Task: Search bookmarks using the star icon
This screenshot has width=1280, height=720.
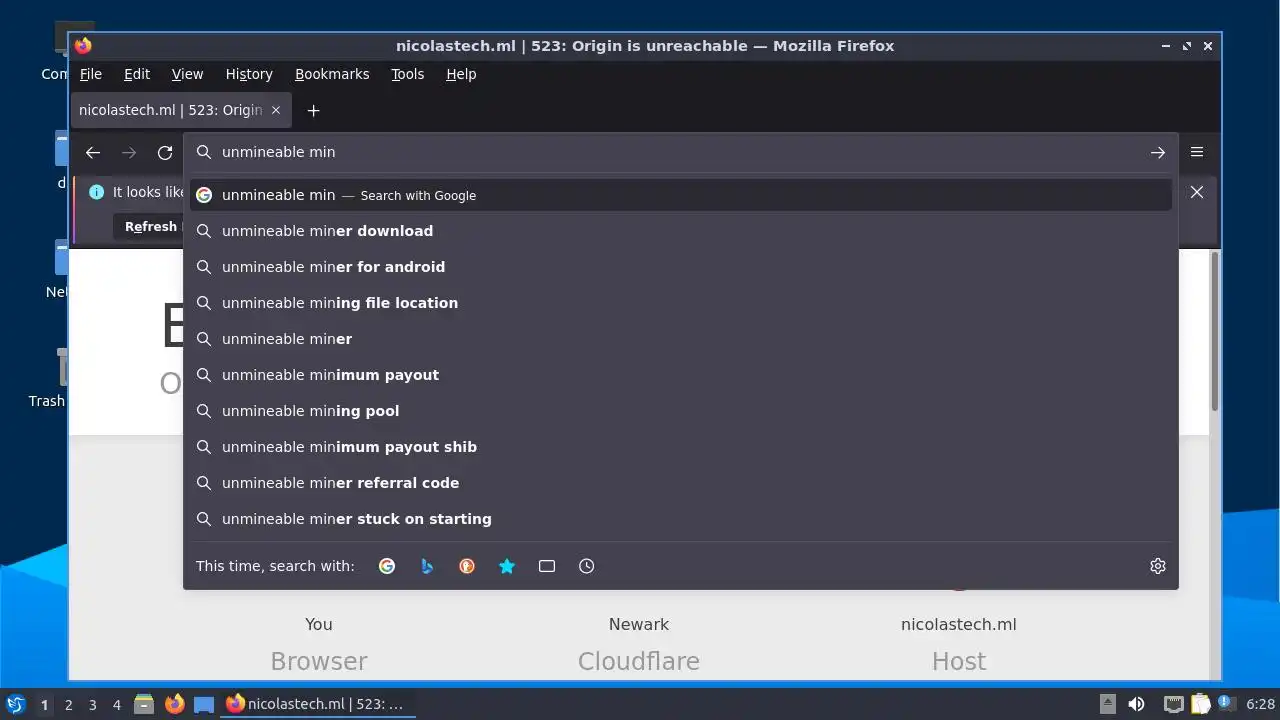Action: pos(507,566)
